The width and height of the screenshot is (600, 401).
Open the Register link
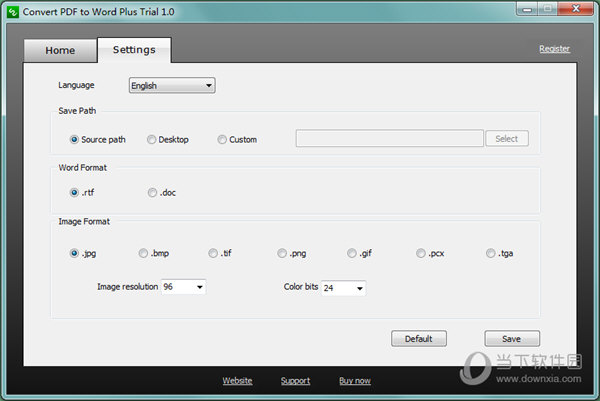coord(554,49)
